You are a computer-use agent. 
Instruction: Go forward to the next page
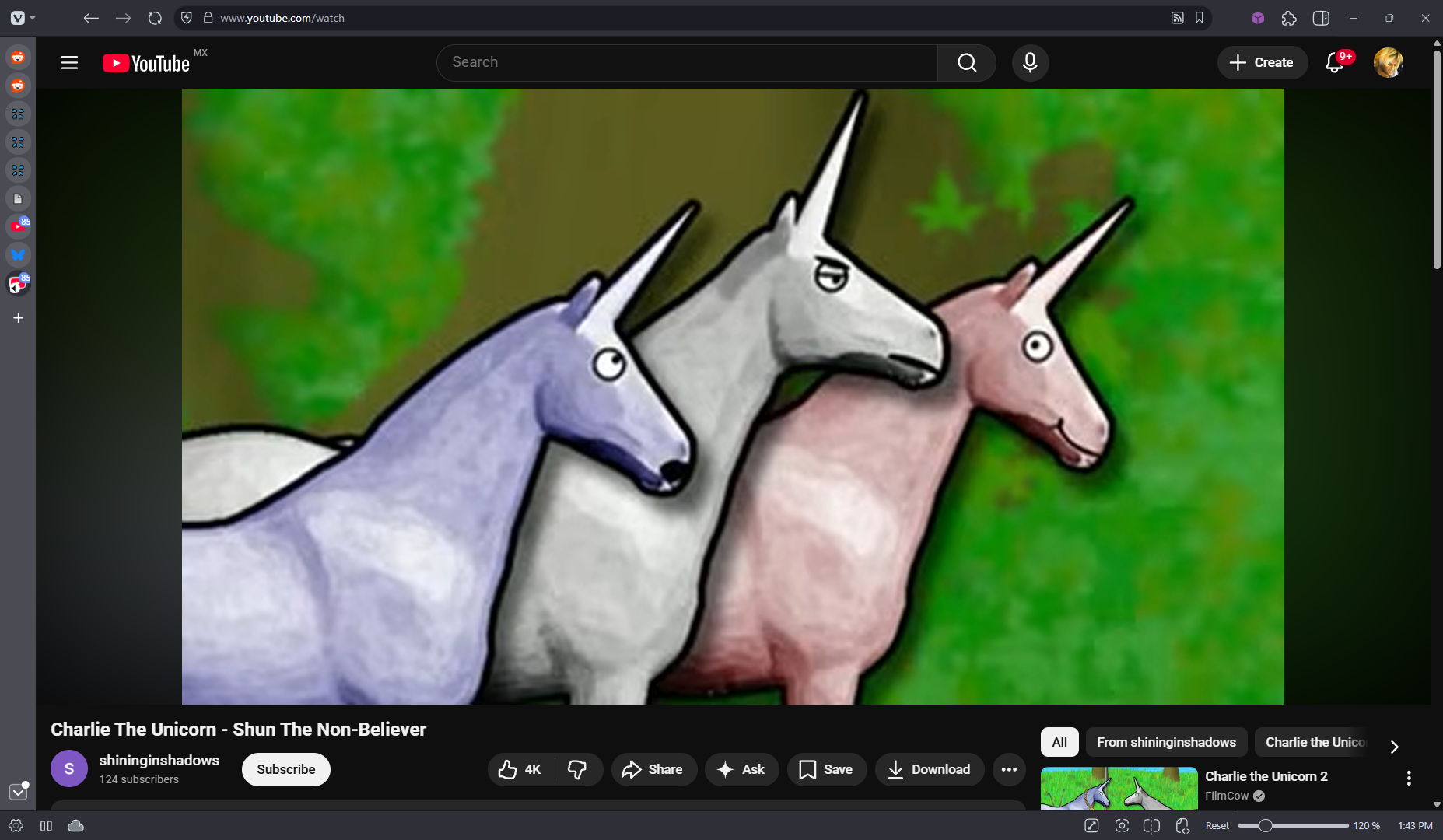point(123,18)
